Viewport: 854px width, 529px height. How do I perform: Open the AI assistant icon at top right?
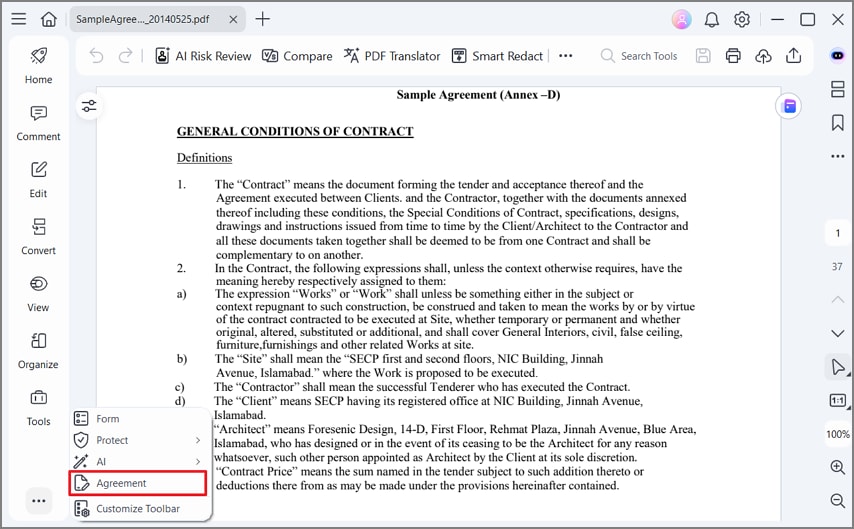pos(838,56)
